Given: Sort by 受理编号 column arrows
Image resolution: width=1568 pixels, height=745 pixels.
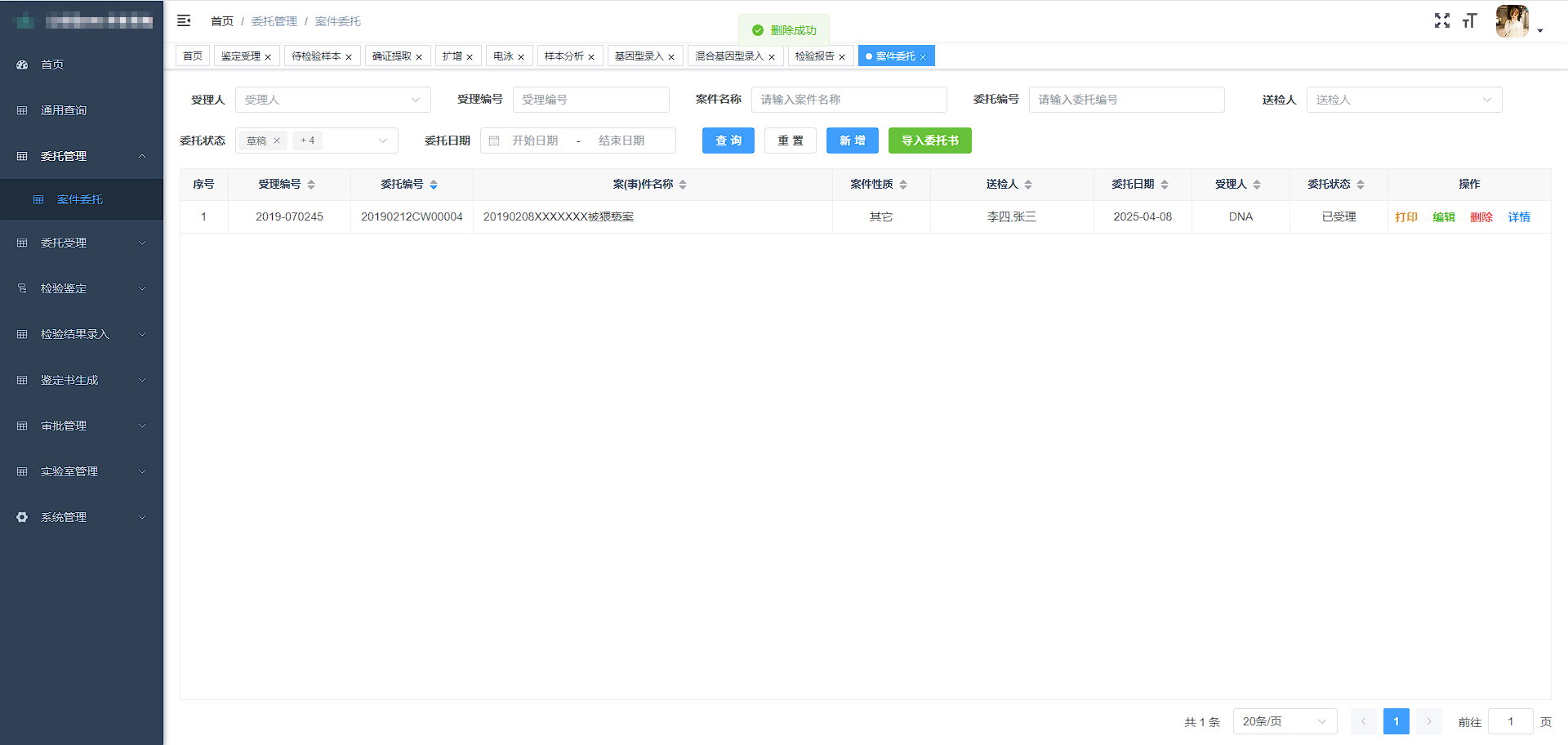Looking at the screenshot, I should click(x=311, y=185).
